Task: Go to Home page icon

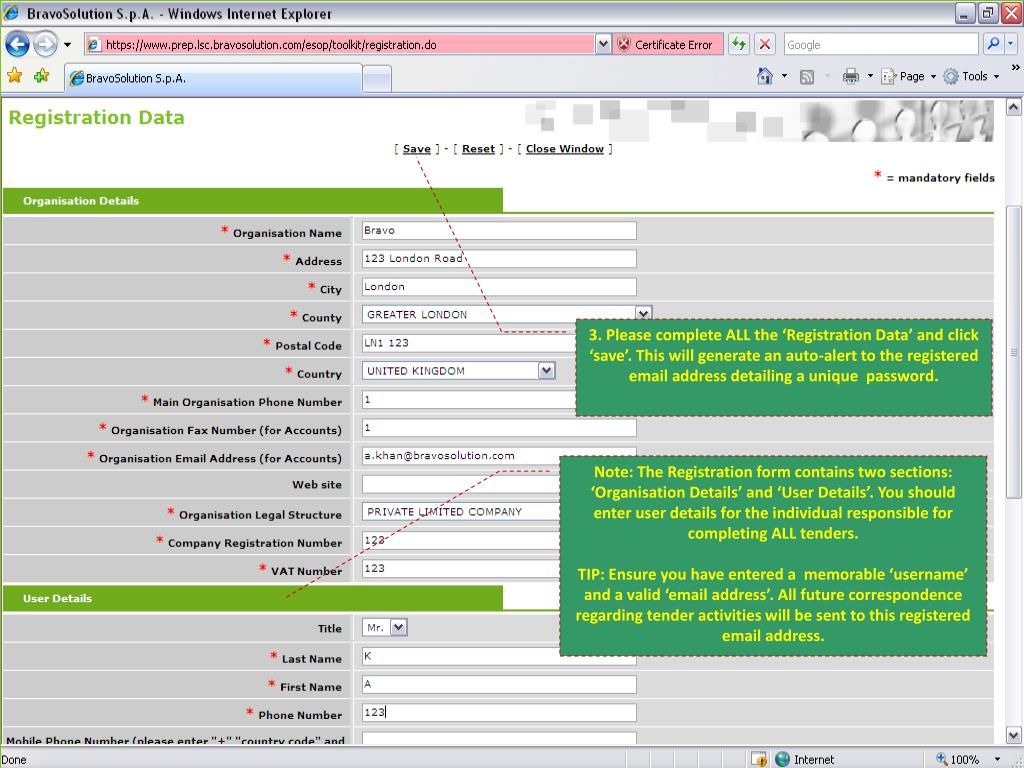Action: (764, 76)
